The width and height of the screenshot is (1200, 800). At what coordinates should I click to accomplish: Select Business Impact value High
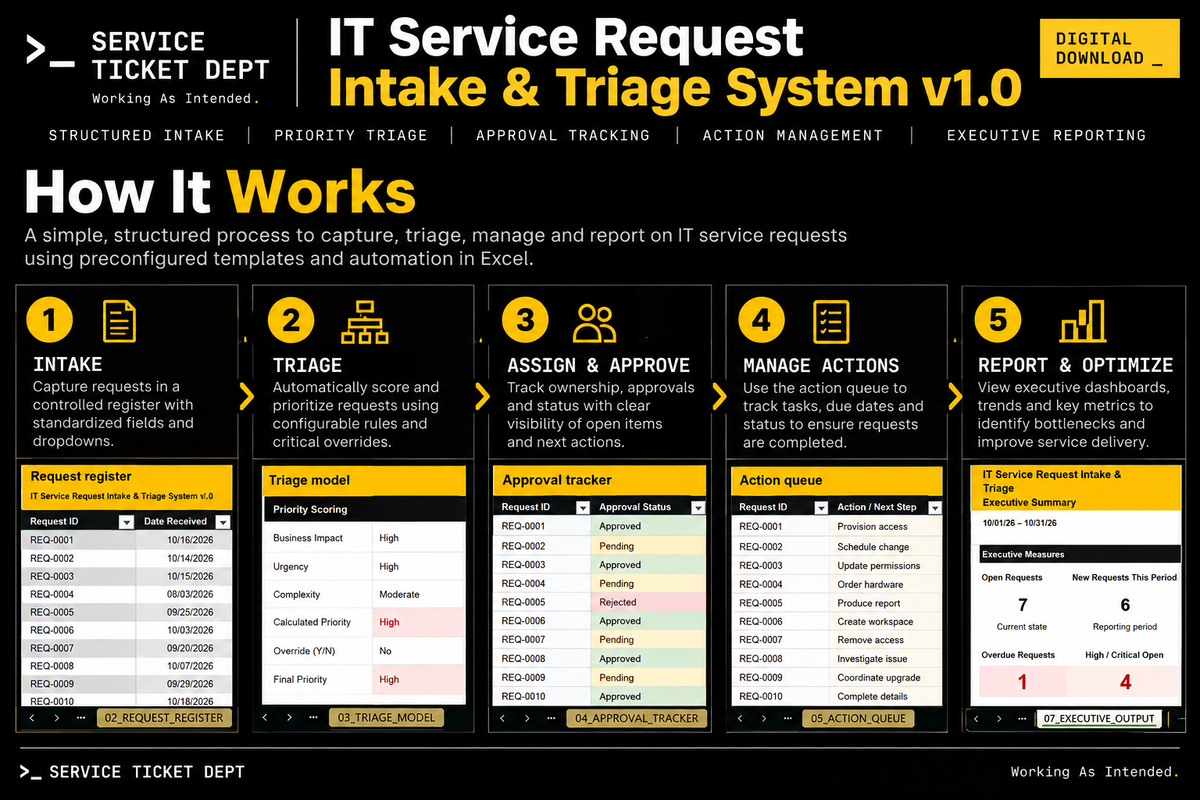click(x=419, y=538)
